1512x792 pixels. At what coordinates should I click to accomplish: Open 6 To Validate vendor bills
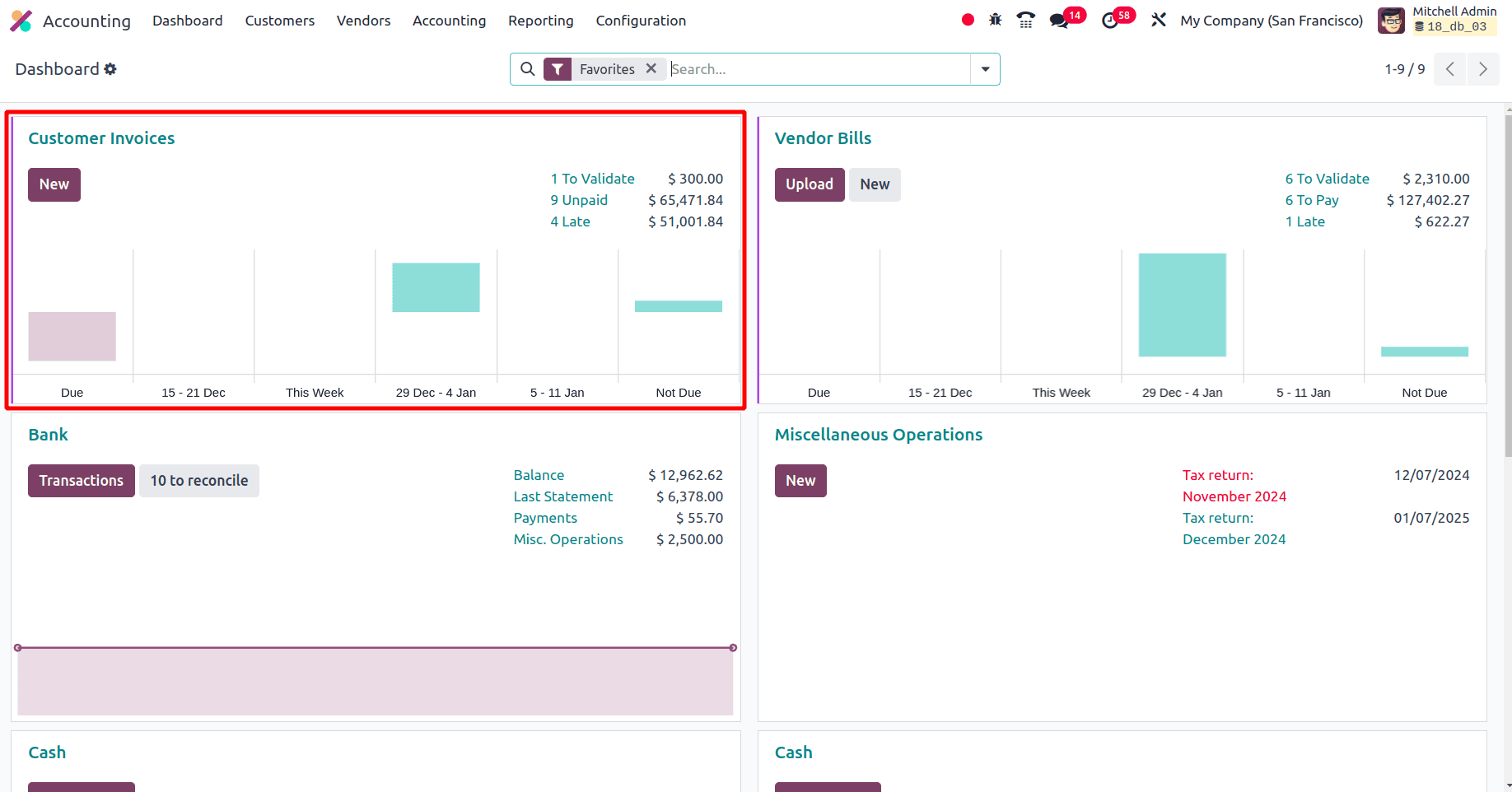tap(1328, 179)
